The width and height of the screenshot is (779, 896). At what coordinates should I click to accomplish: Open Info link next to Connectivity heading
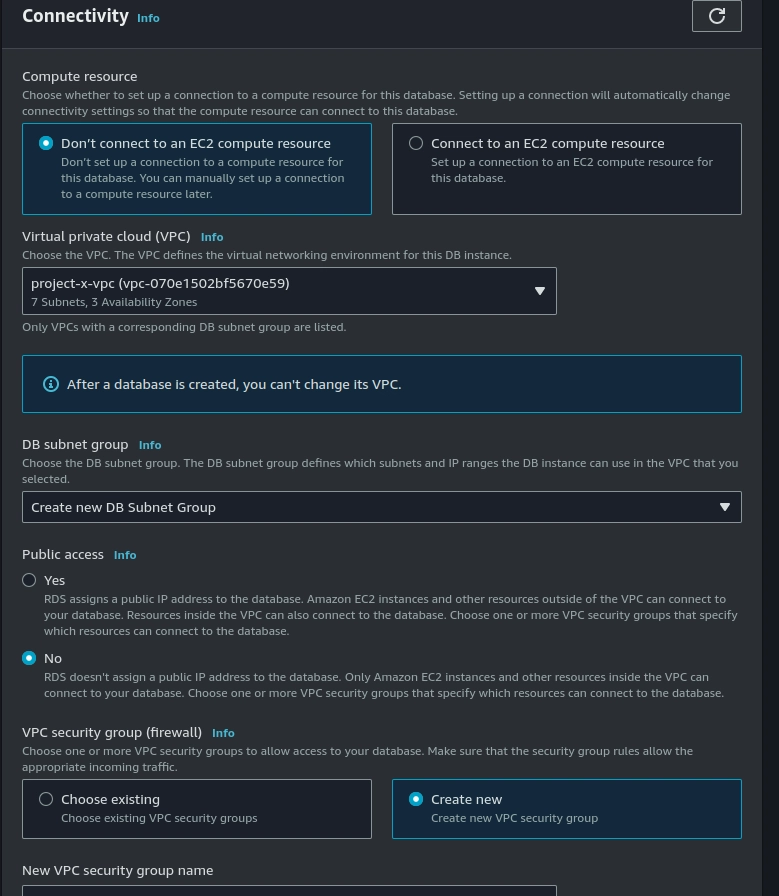tap(148, 18)
